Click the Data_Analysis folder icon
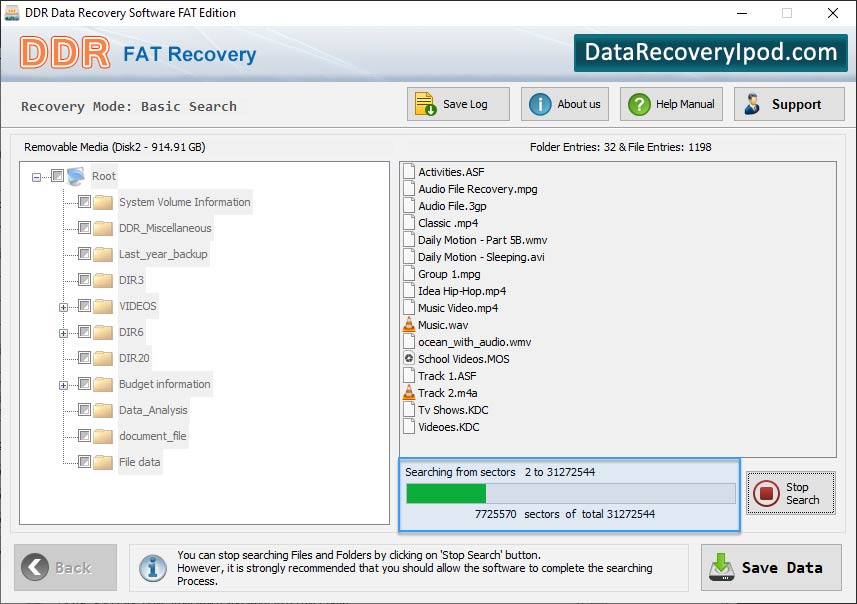This screenshot has width=857, height=604. tap(103, 410)
